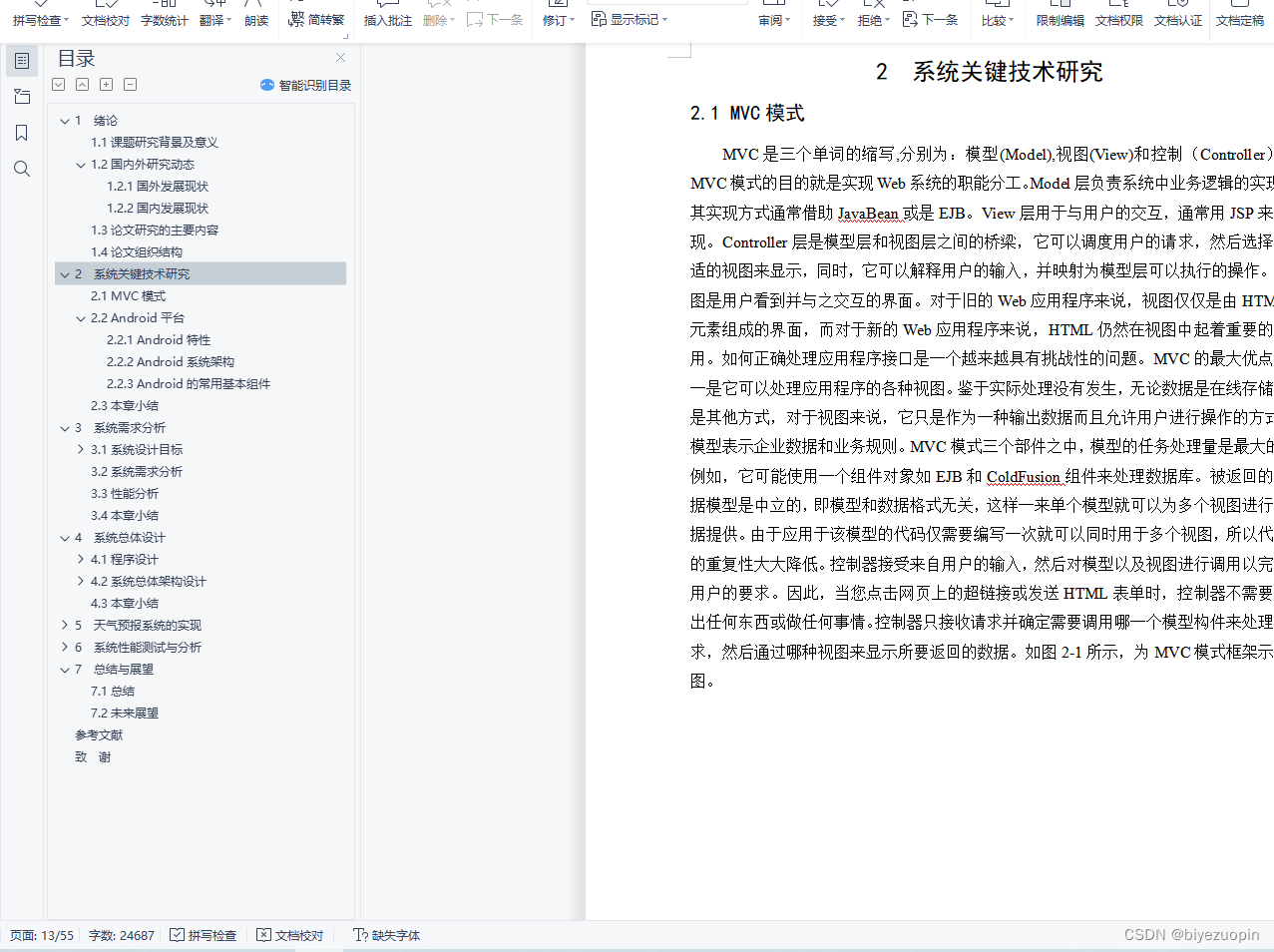The image size is (1274, 952).
Task: Go to 1.4 论文组织结构
Action: 137,252
